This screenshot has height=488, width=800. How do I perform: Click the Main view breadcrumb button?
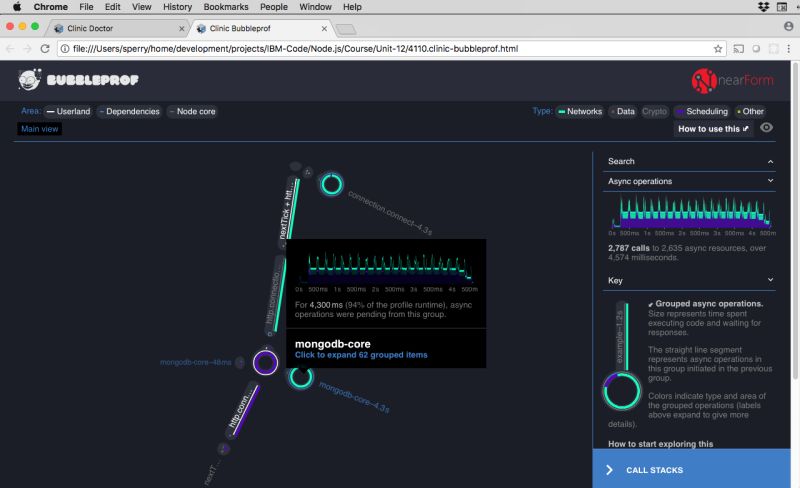pyautogui.click(x=39, y=129)
